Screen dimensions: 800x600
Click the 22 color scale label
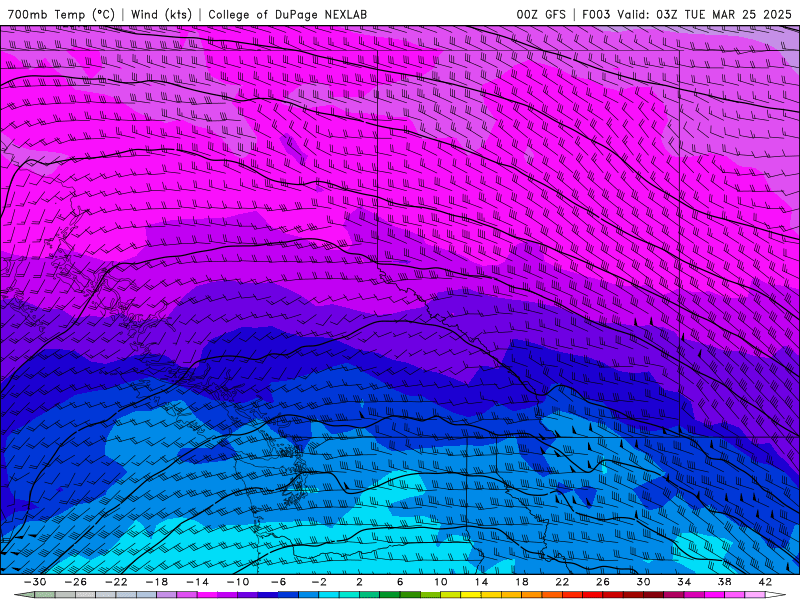coord(562,582)
